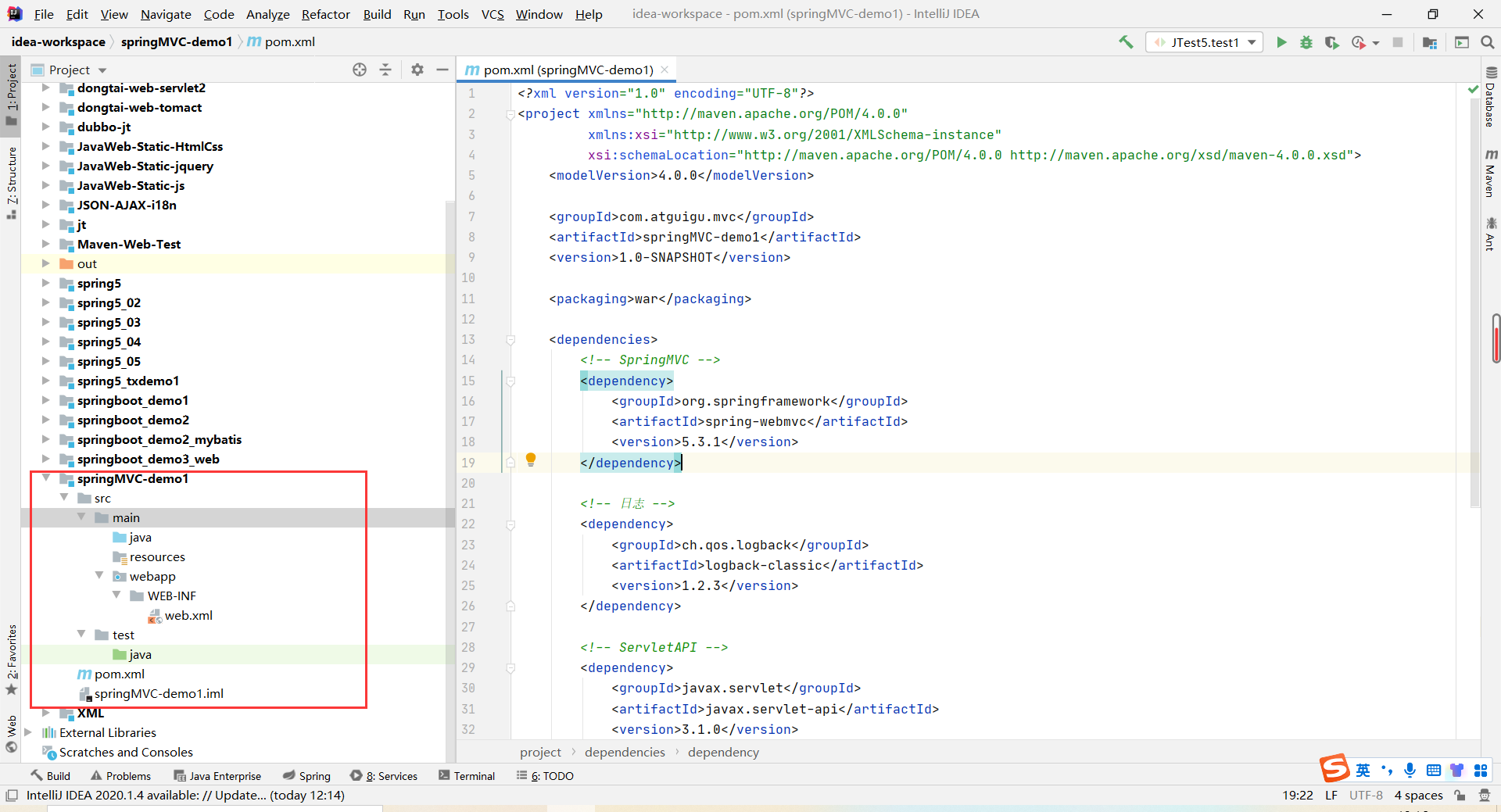
Task: Click the springMVC-demo1 breadcrumb
Action: pyautogui.click(x=177, y=42)
